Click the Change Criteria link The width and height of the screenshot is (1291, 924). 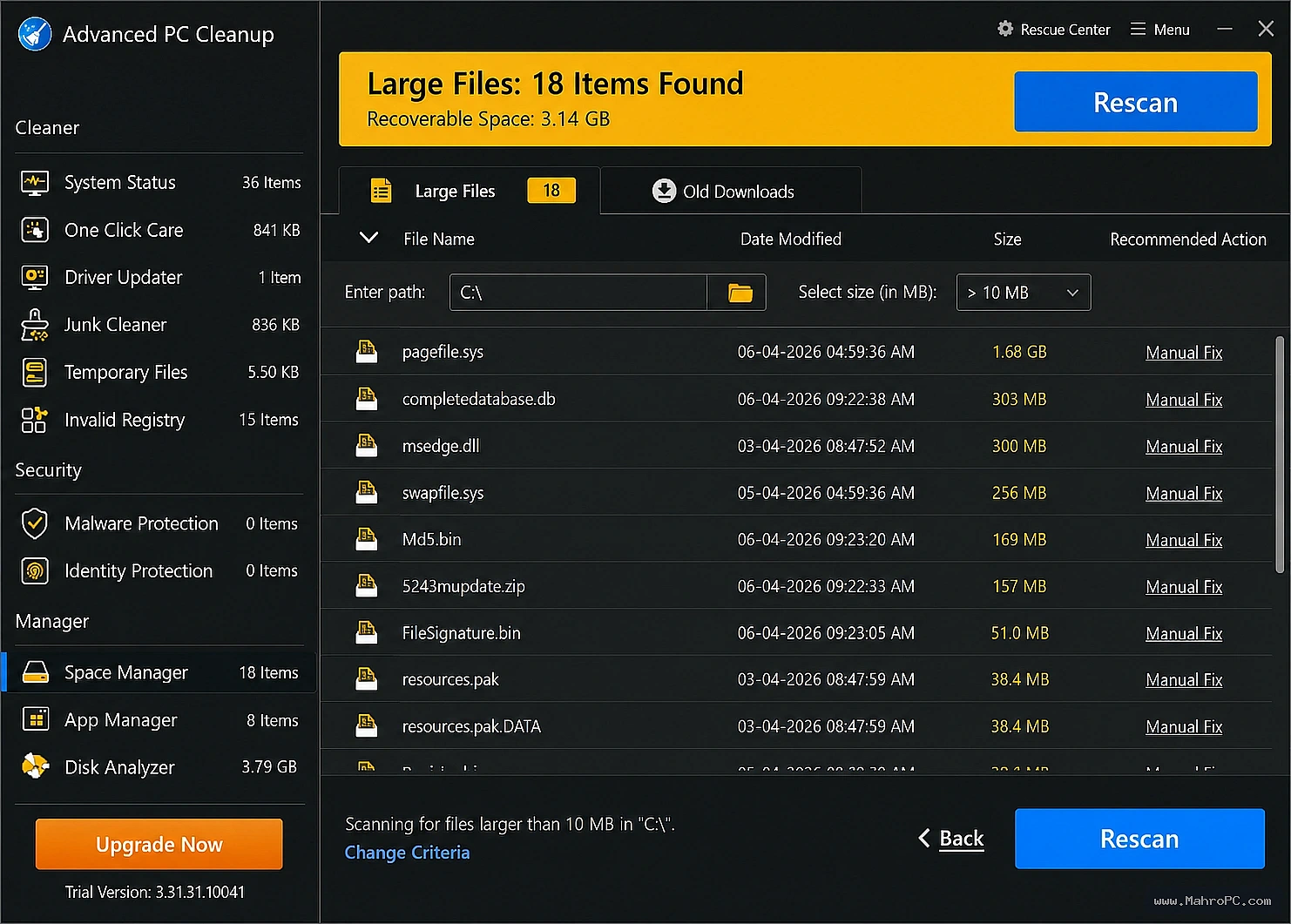(x=407, y=853)
